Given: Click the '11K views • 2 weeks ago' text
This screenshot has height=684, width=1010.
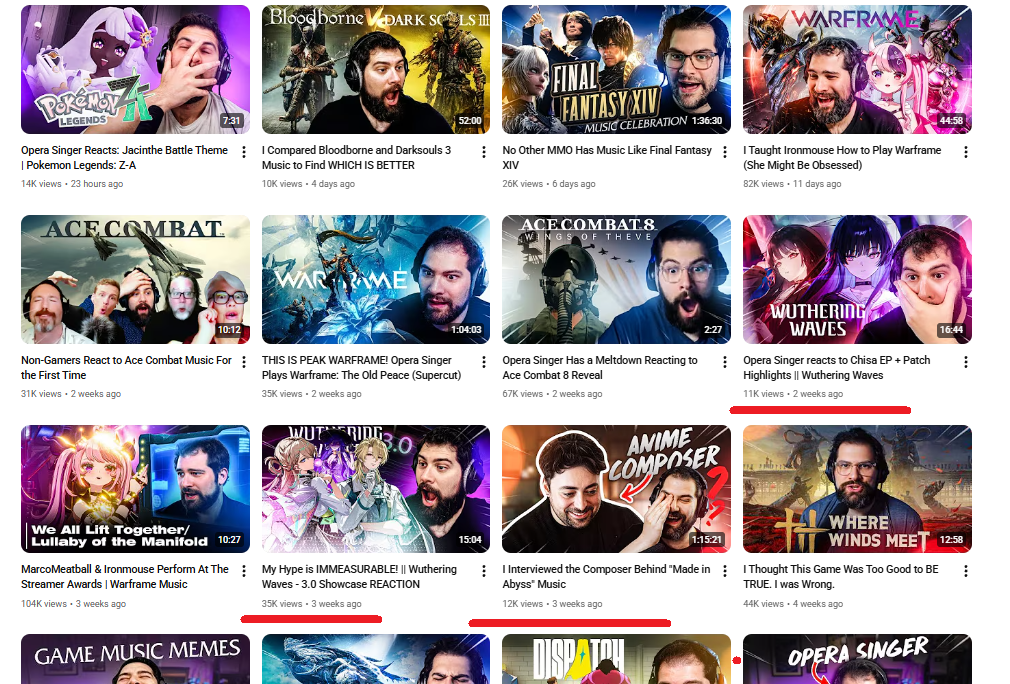Looking at the screenshot, I should point(793,394).
